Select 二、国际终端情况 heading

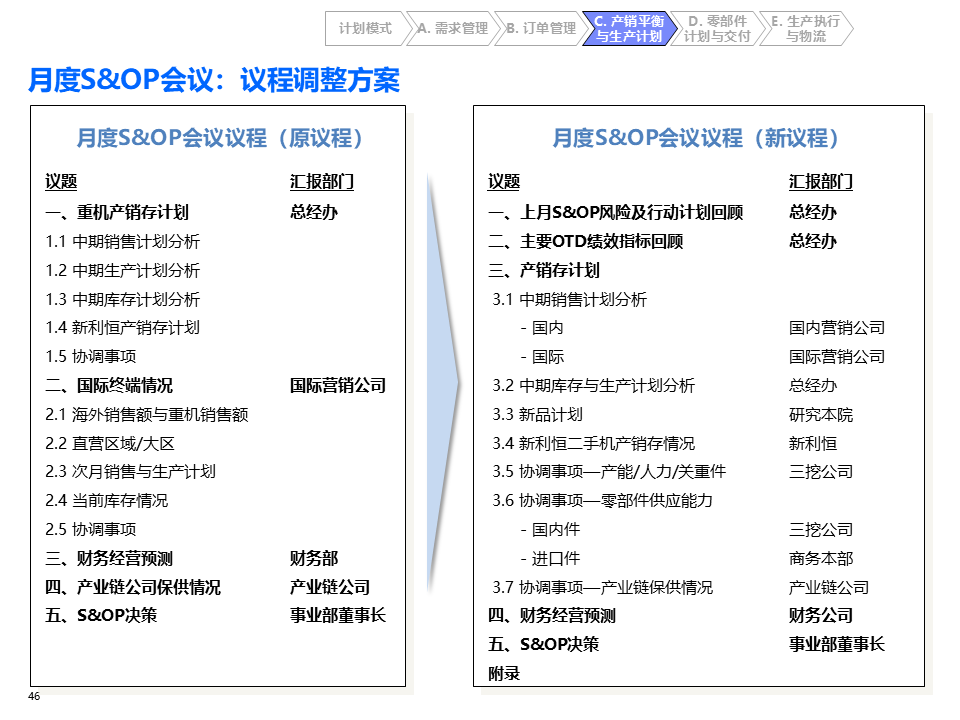coord(109,386)
